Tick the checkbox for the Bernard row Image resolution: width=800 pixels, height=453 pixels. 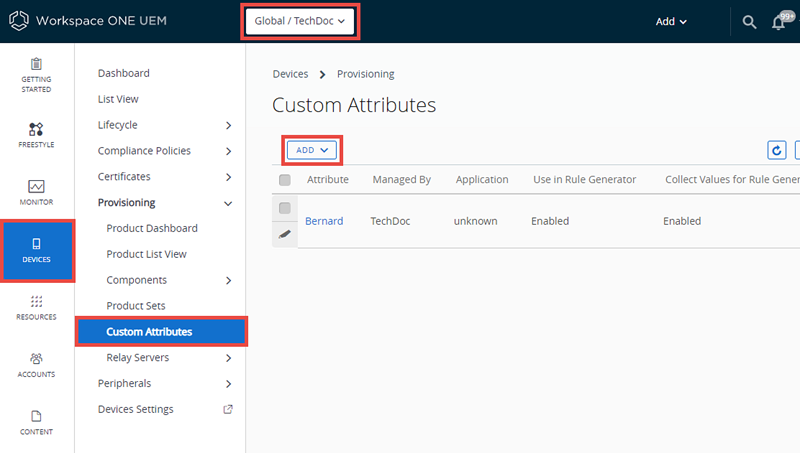tap(285, 208)
